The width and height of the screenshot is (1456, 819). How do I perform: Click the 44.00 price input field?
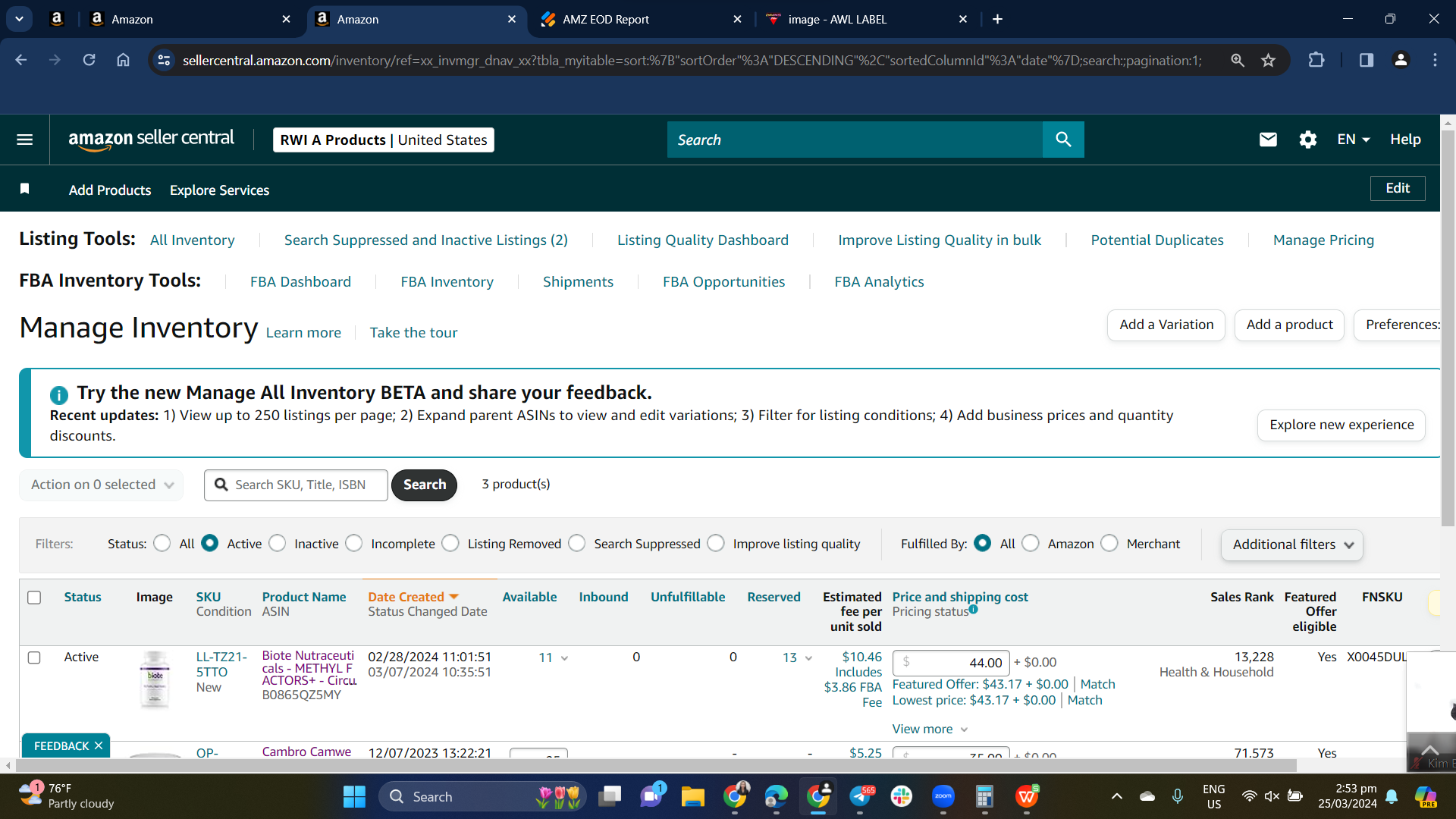[951, 663]
